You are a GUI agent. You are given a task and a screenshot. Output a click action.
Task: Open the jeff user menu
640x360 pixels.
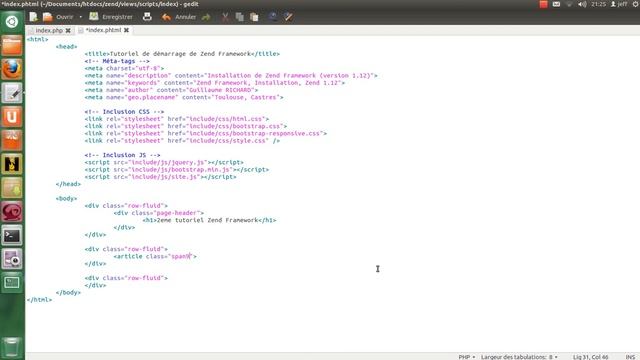(x=619, y=4)
